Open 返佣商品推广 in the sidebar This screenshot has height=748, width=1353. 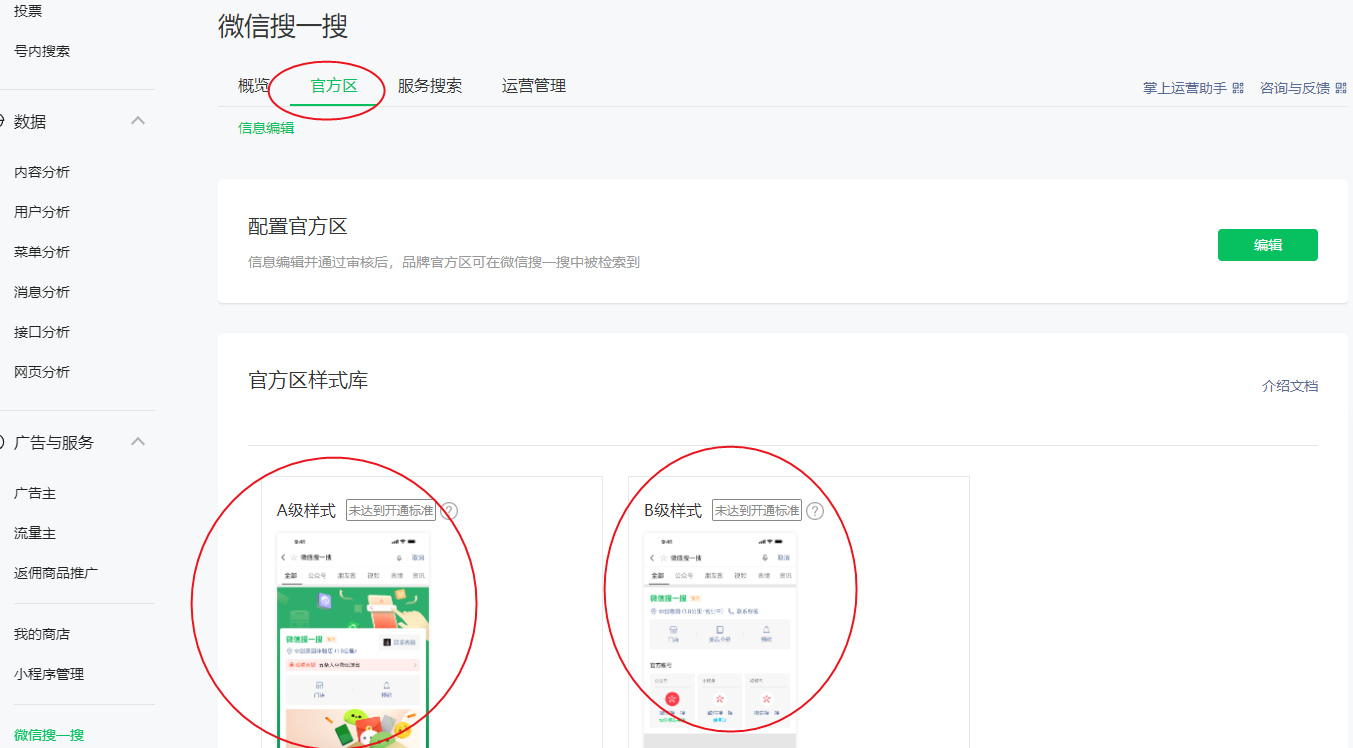pyautogui.click(x=56, y=573)
